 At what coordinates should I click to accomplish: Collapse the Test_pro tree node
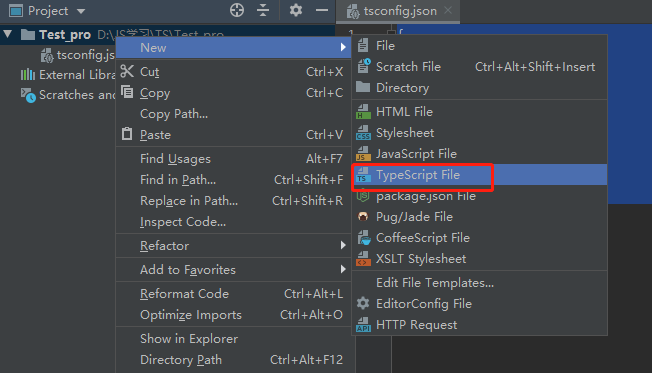click(8, 34)
